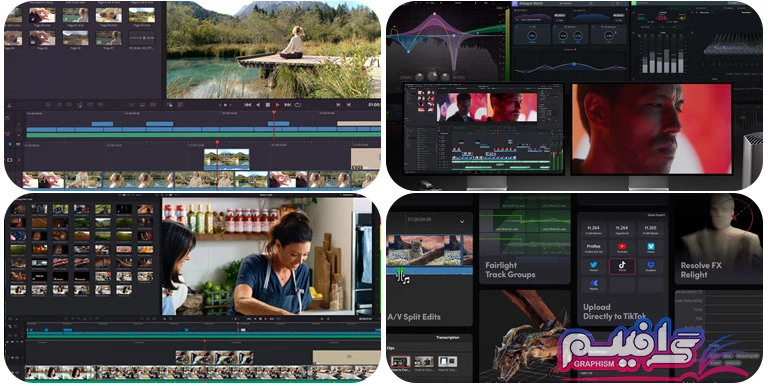Click A/V Split Edits label
Viewport: 768px width, 386px height.
click(414, 317)
